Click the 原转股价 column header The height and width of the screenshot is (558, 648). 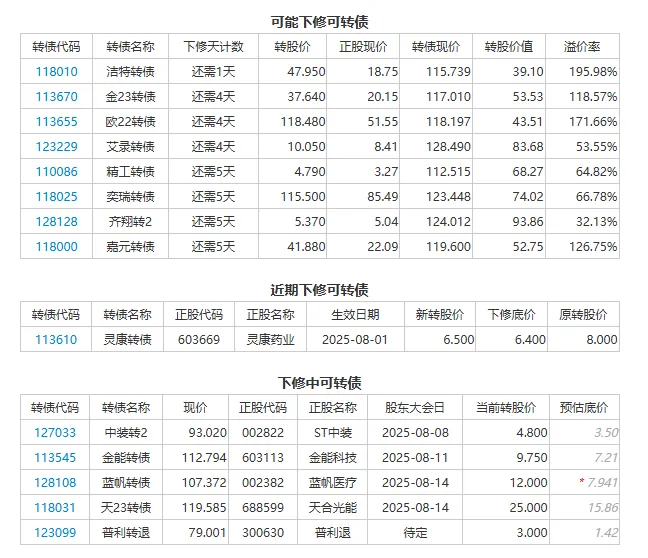[x=584, y=315]
